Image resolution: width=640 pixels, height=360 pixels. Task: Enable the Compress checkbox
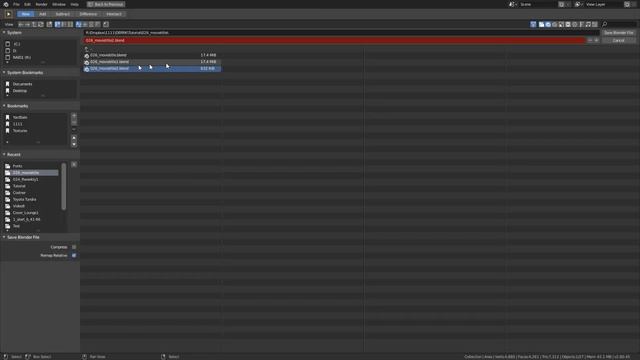click(74, 247)
